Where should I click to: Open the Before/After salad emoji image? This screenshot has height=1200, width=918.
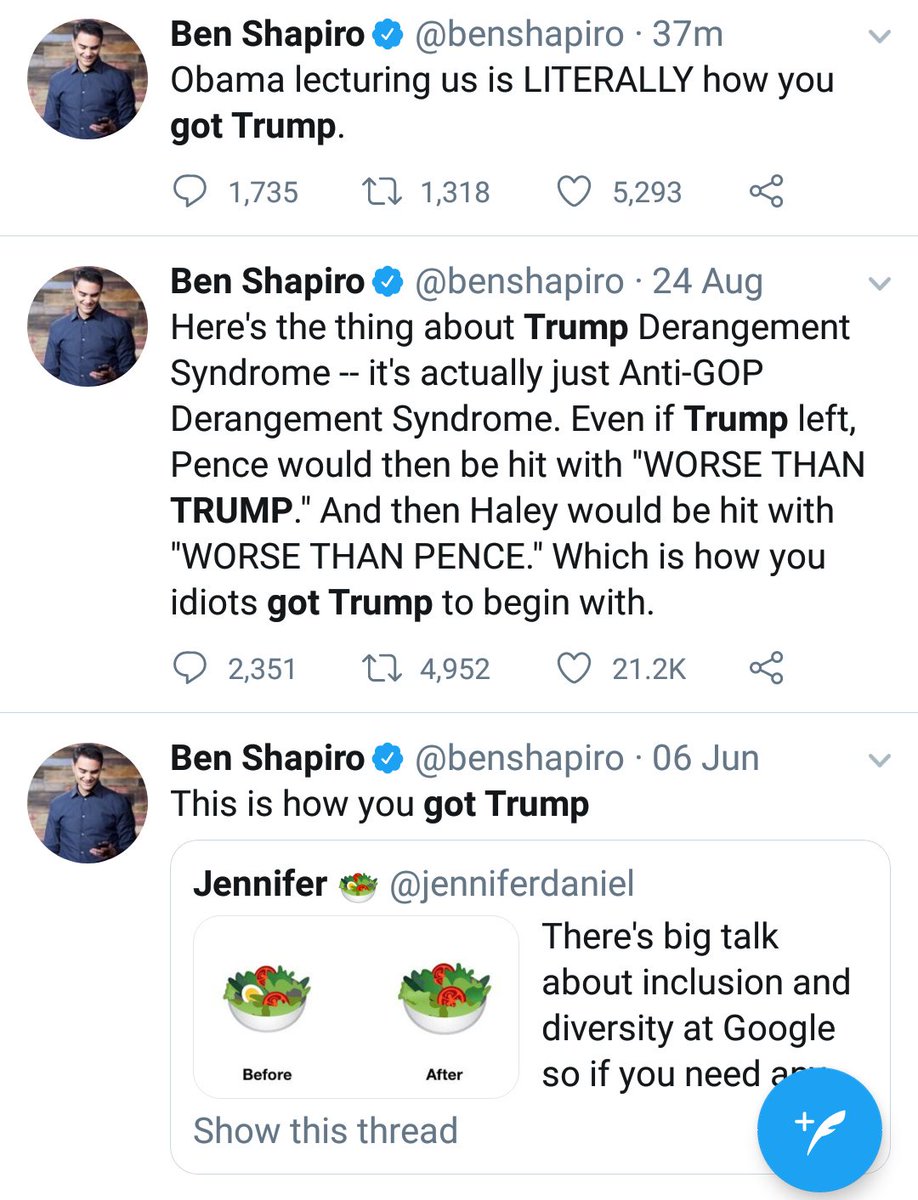[x=356, y=1007]
